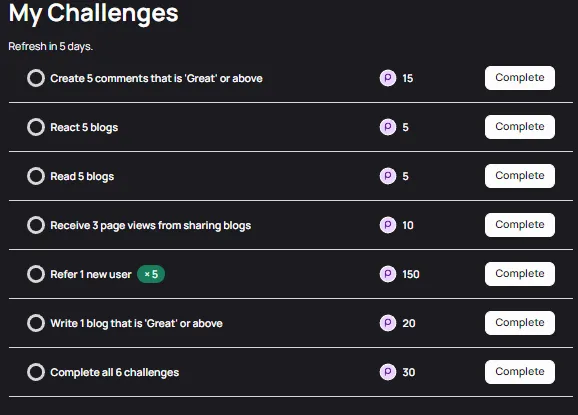Complete the React 5 blogs challenge
The width and height of the screenshot is (578, 415).
point(520,127)
